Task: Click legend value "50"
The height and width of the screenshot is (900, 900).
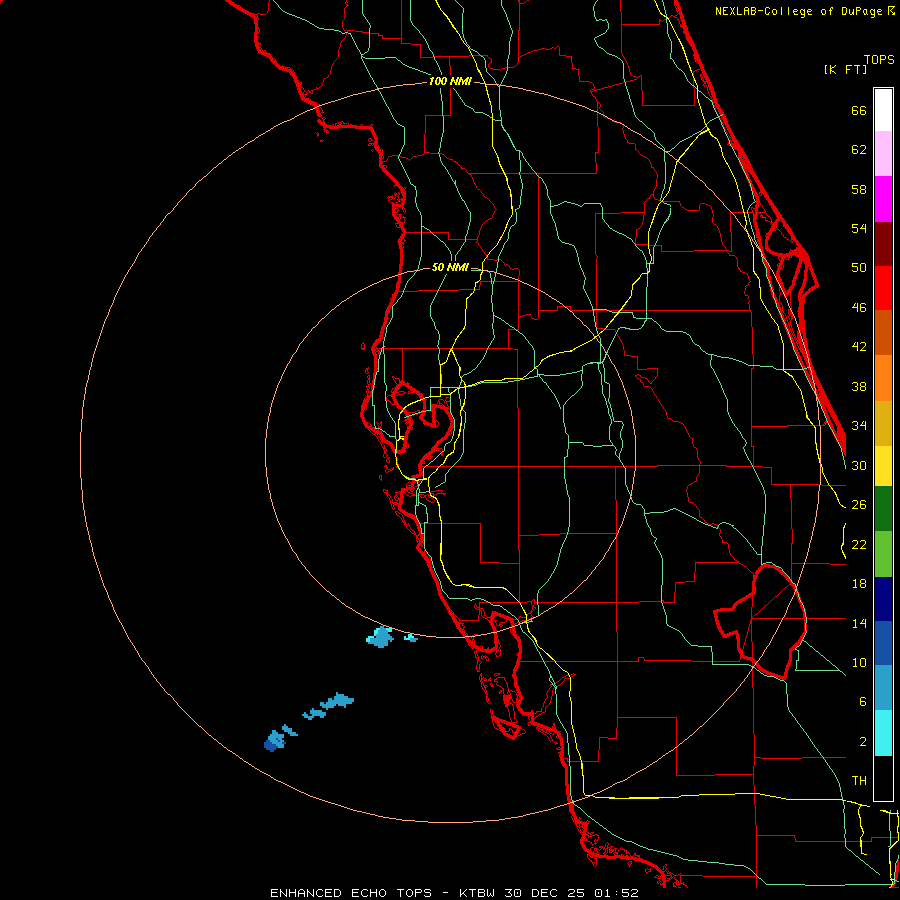Action: tap(859, 267)
